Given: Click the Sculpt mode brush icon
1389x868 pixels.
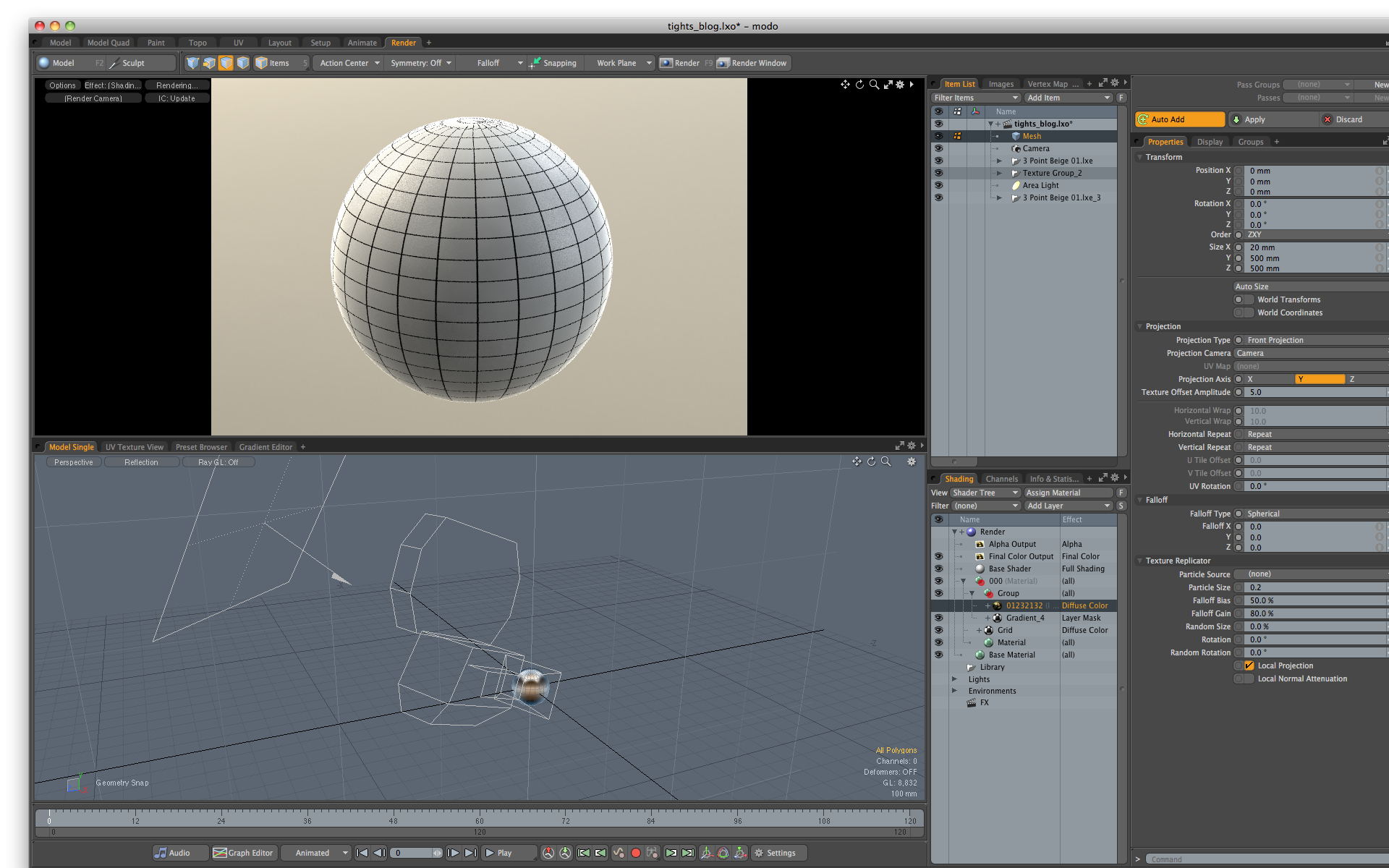Looking at the screenshot, I should (114, 63).
